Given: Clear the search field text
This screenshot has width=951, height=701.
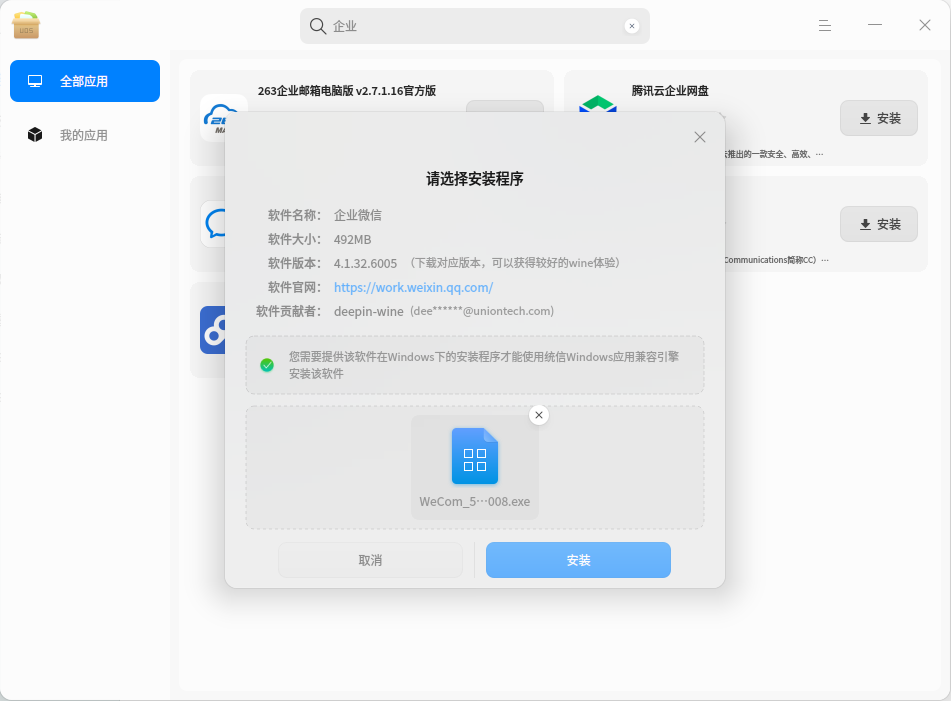Looking at the screenshot, I should pyautogui.click(x=631, y=26).
